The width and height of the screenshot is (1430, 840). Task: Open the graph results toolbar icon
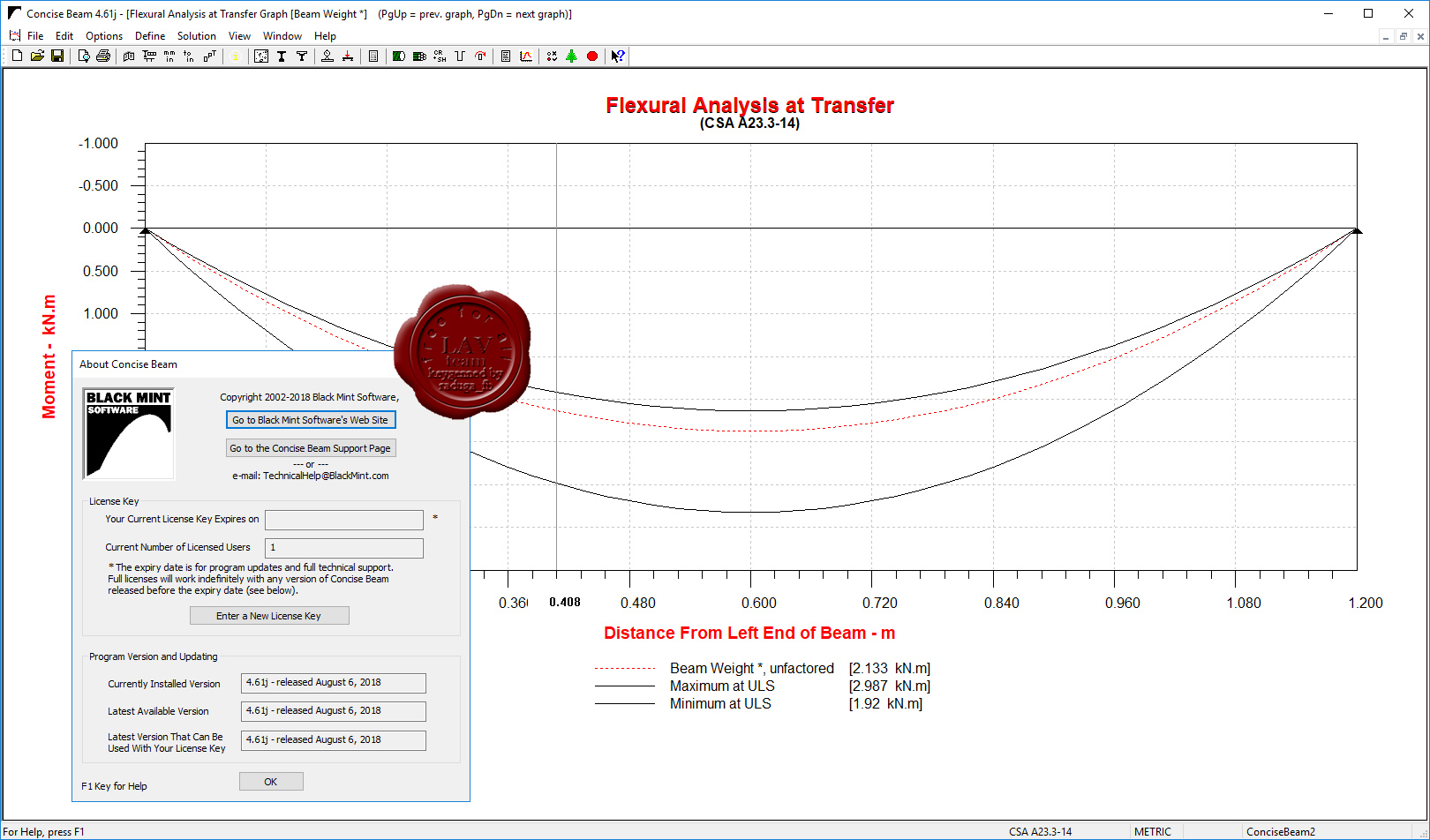(x=526, y=56)
